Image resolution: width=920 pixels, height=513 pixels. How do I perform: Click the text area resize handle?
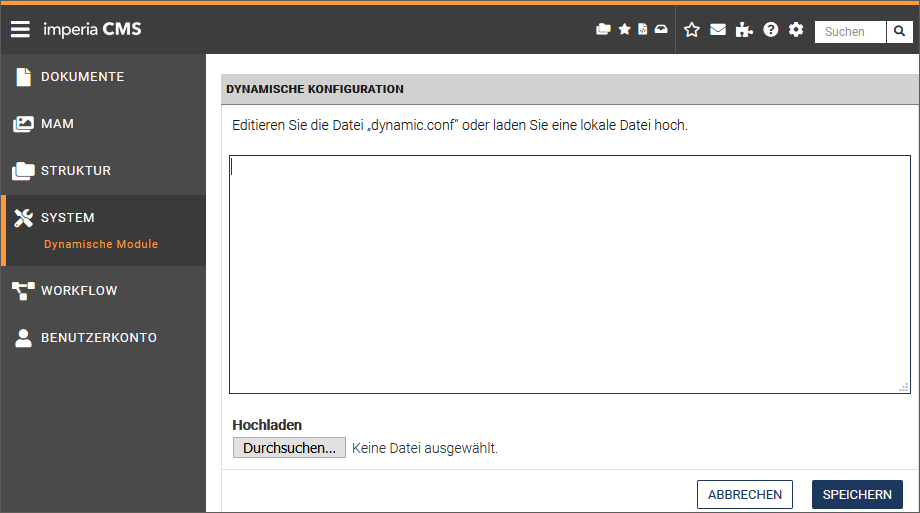[x=904, y=387]
